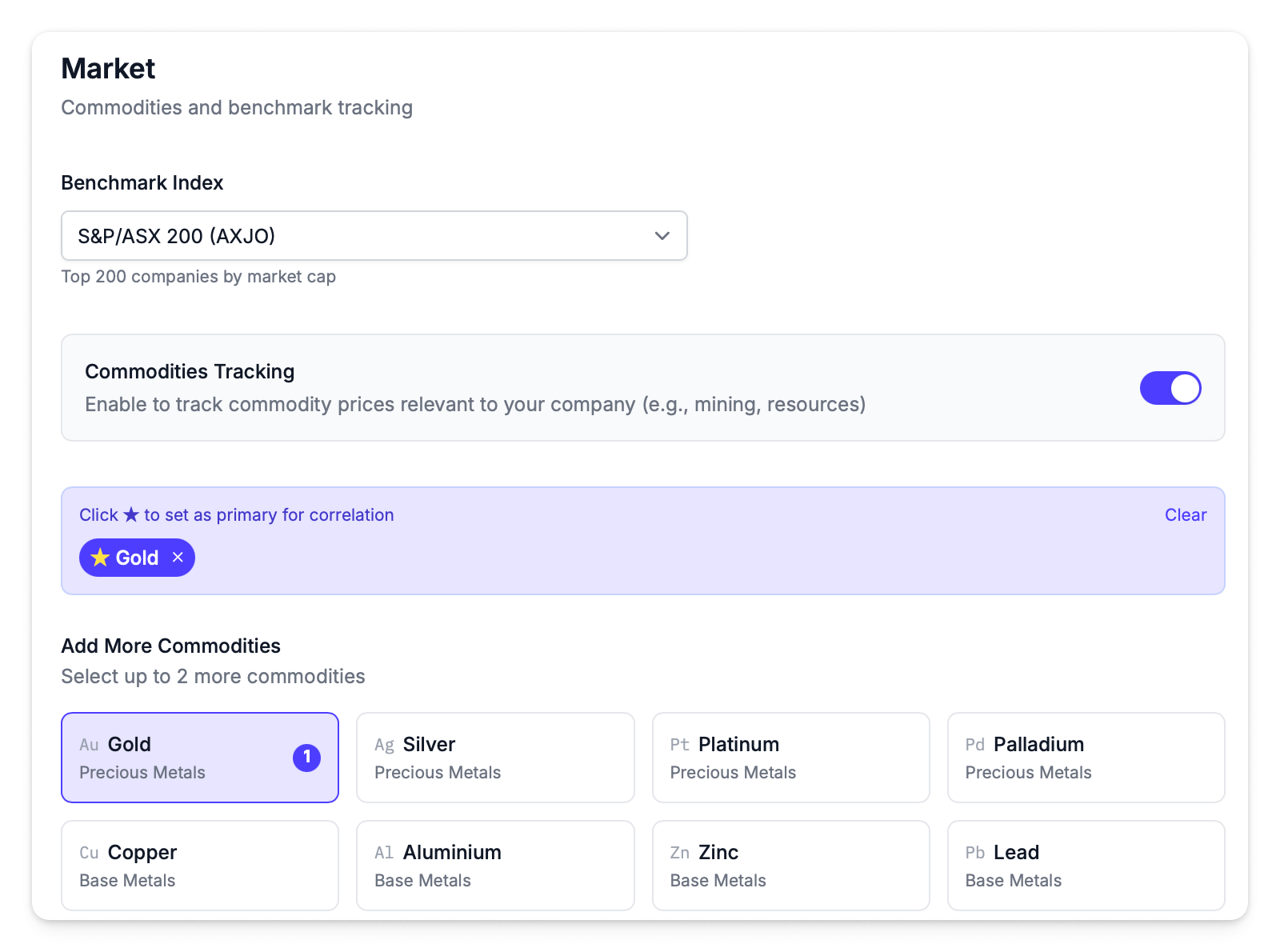The image size is (1280, 952).
Task: Choose the Aluminium base metal card
Action: 494,866
